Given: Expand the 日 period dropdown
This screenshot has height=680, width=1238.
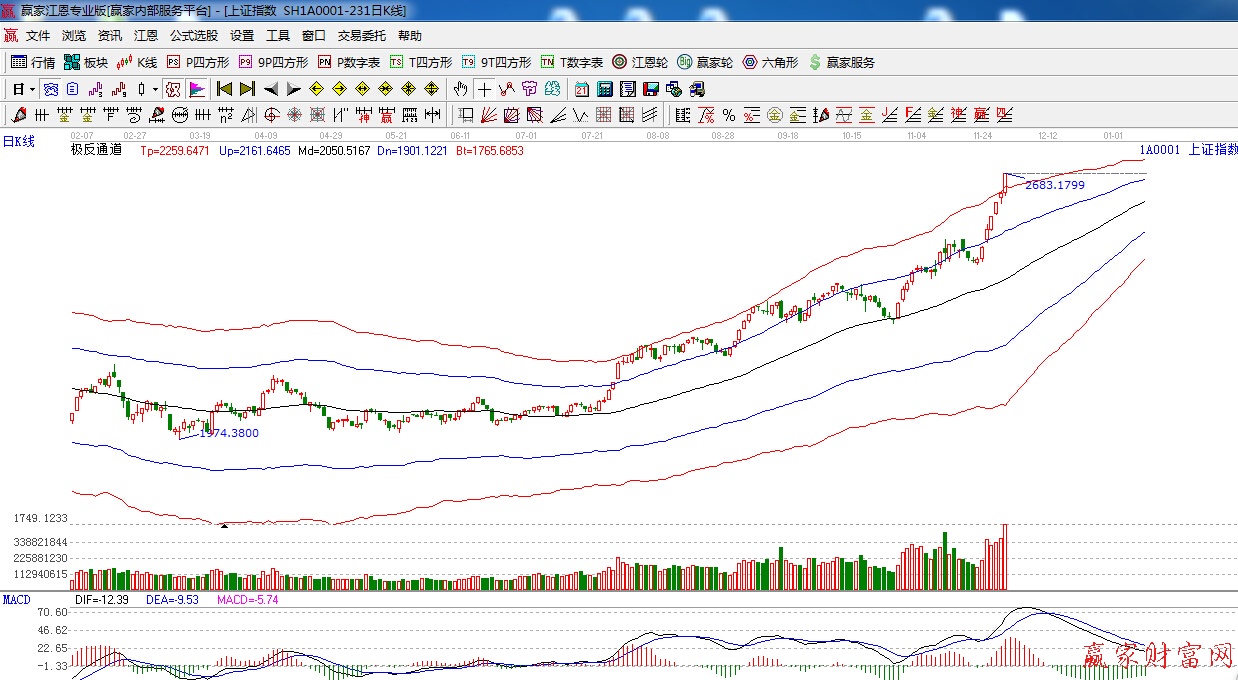Looking at the screenshot, I should point(23,89).
